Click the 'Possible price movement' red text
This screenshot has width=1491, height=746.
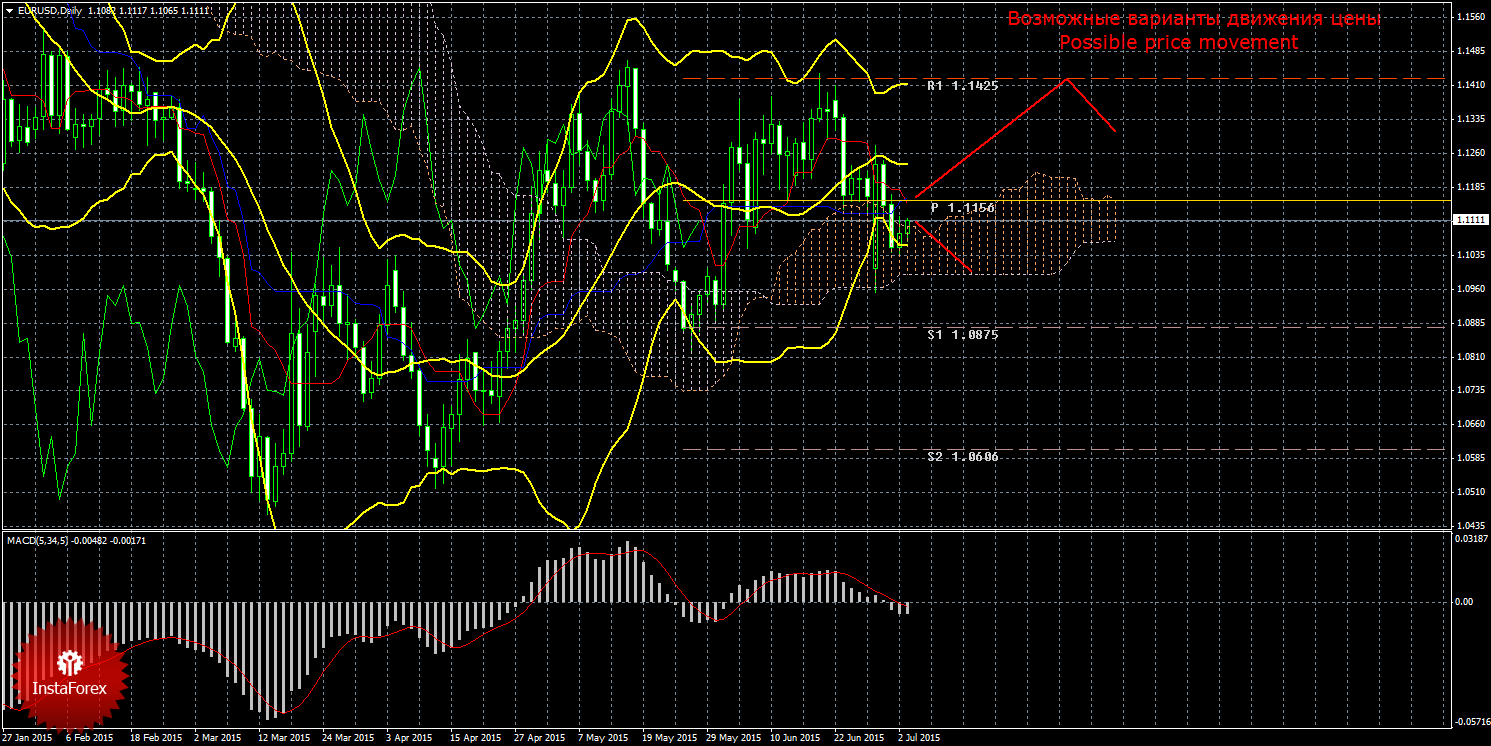pos(1179,42)
